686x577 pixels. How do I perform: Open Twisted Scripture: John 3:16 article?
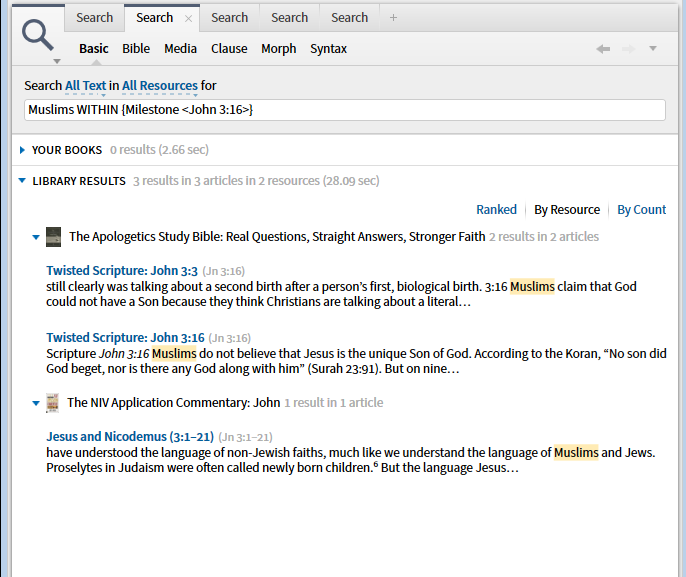click(126, 338)
